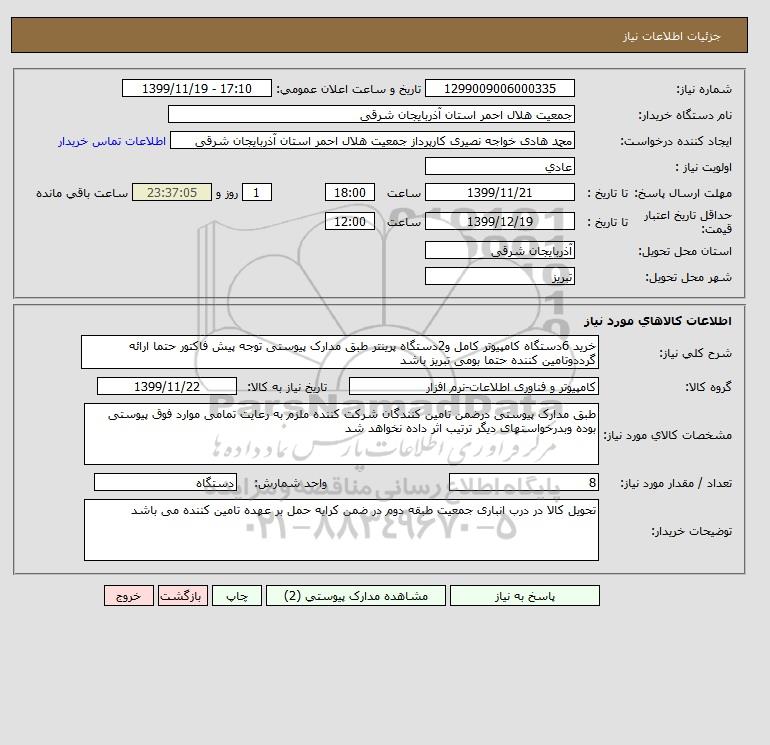Viewport: 770px width, 745px height.
Task: Click the اولویت نیاز field showing عادي
Action: click(x=499, y=166)
